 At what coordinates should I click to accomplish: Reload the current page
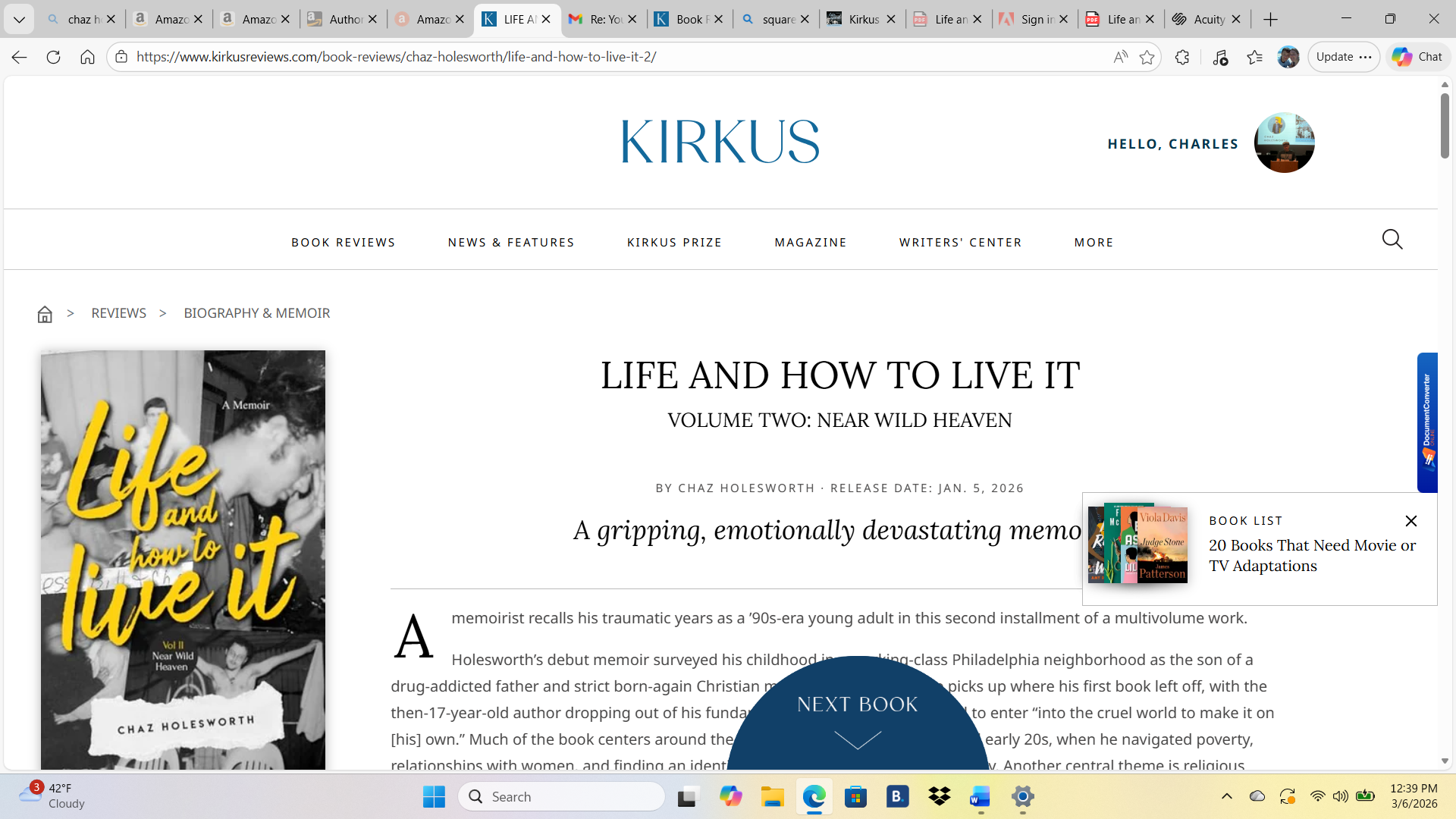[53, 57]
